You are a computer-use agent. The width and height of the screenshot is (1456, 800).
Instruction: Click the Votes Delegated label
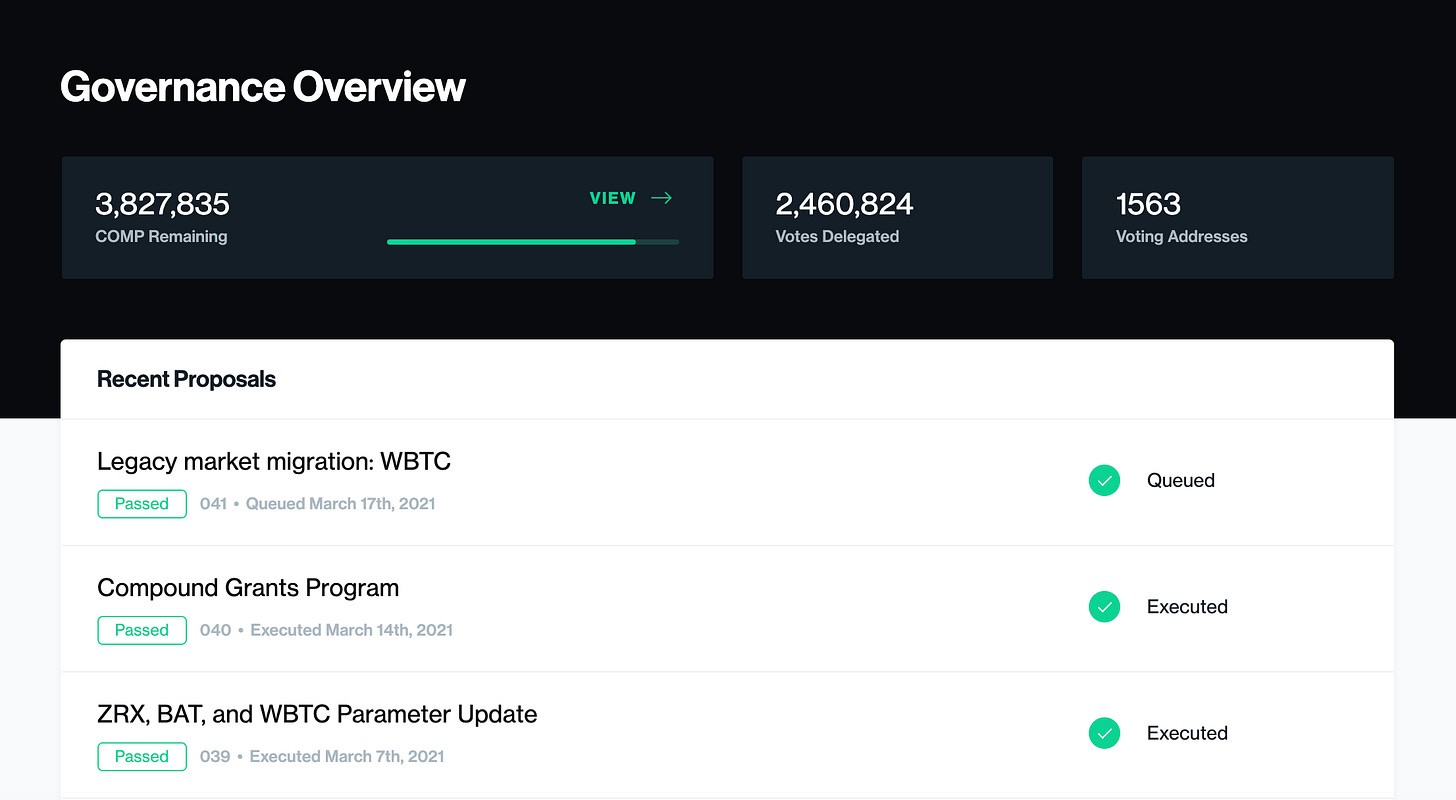[837, 237]
